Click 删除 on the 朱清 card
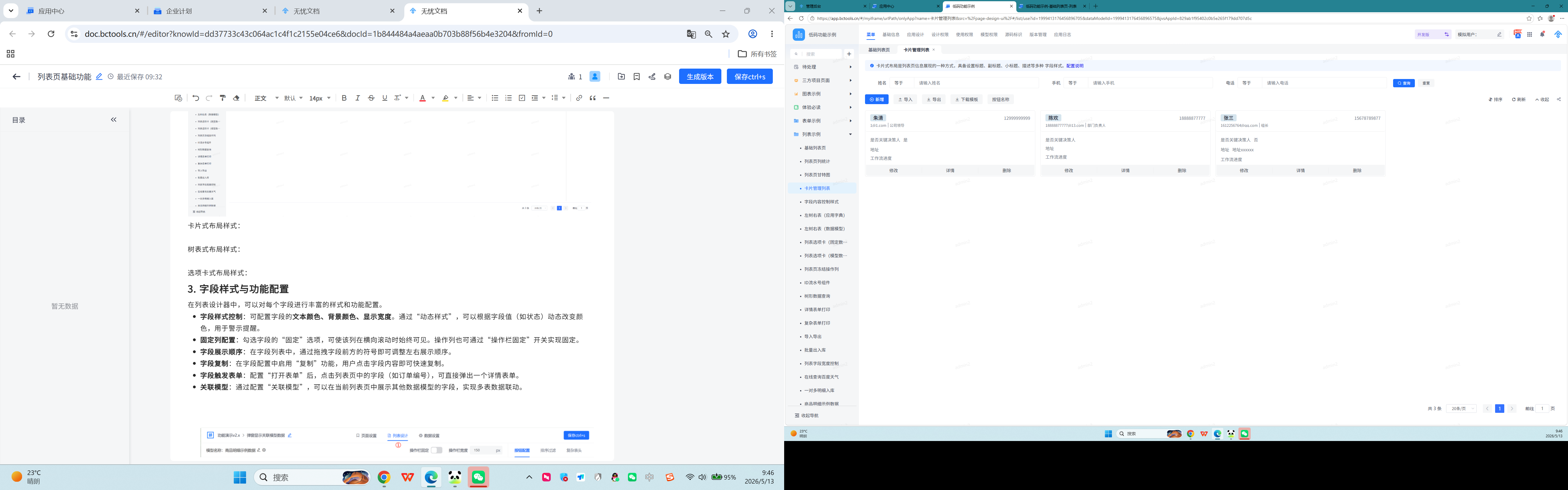Viewport: 1568px width, 490px height. (1006, 171)
